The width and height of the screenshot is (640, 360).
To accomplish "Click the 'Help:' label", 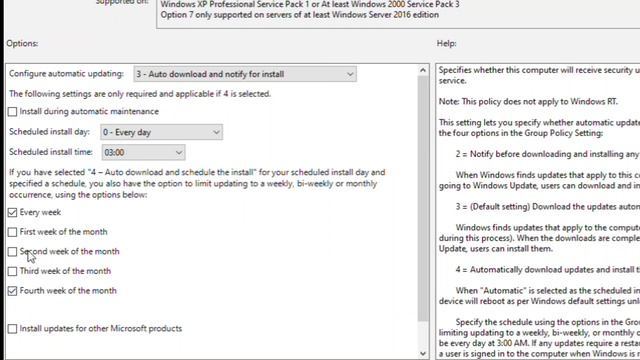I will pos(447,43).
